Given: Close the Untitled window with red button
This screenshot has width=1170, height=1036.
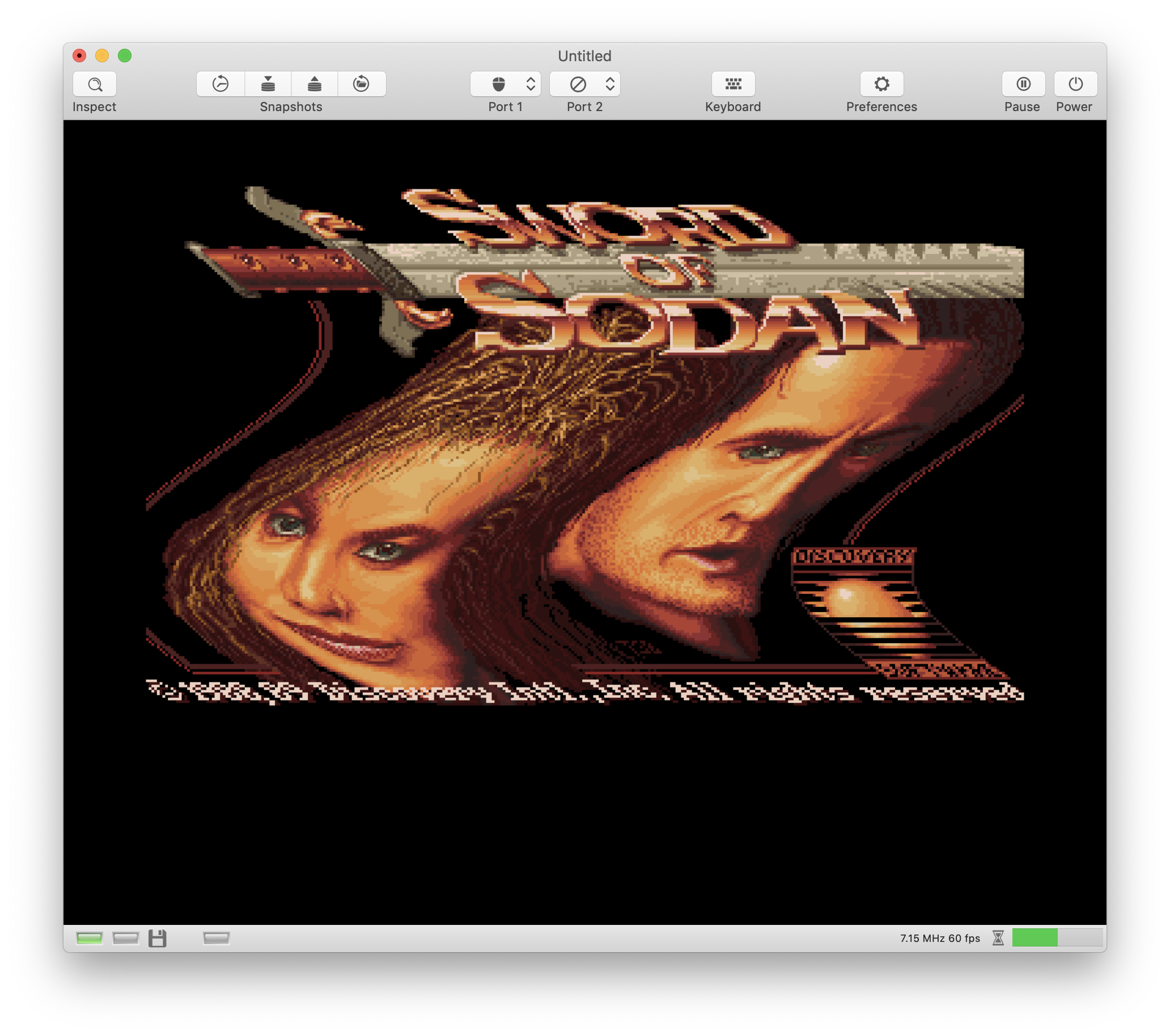Looking at the screenshot, I should click(x=79, y=56).
